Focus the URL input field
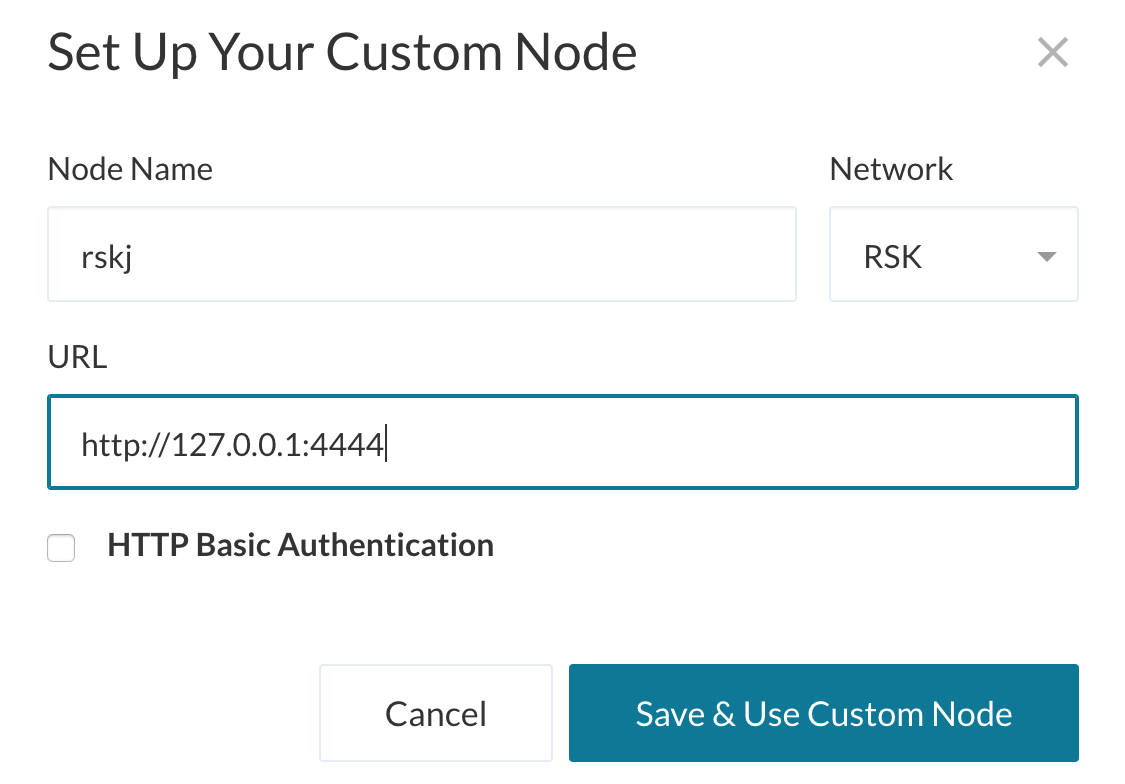Viewport: 1125px width, 784px height. coord(560,443)
